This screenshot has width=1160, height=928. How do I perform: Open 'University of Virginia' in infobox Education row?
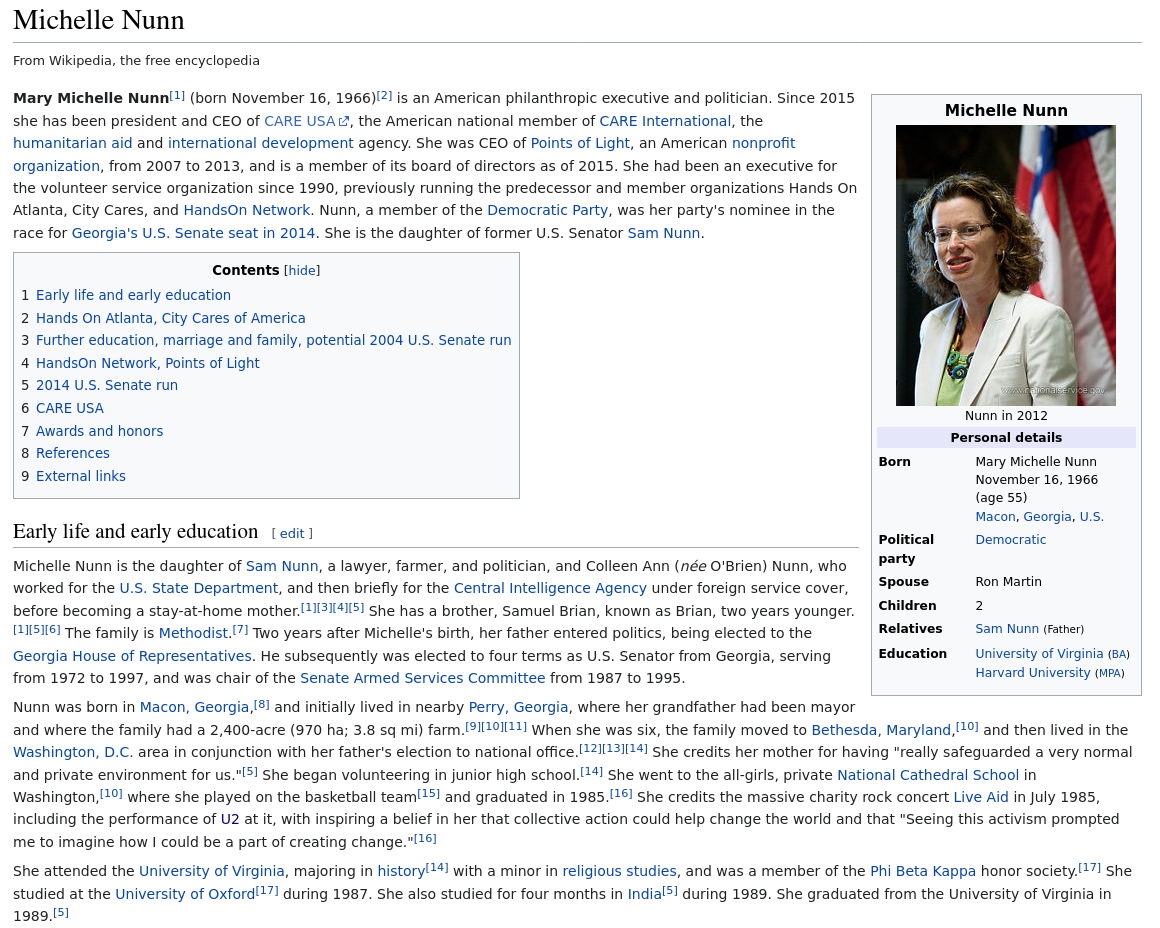[x=1039, y=654]
